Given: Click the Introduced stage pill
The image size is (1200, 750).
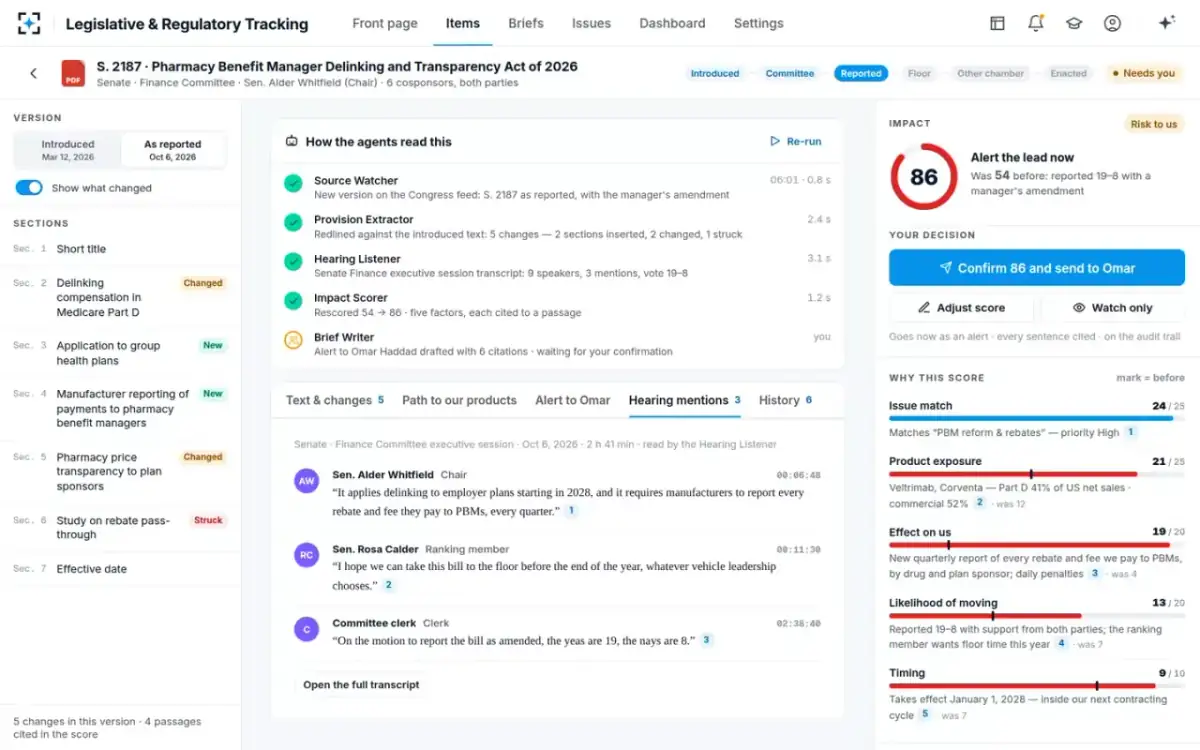Looking at the screenshot, I should [715, 73].
